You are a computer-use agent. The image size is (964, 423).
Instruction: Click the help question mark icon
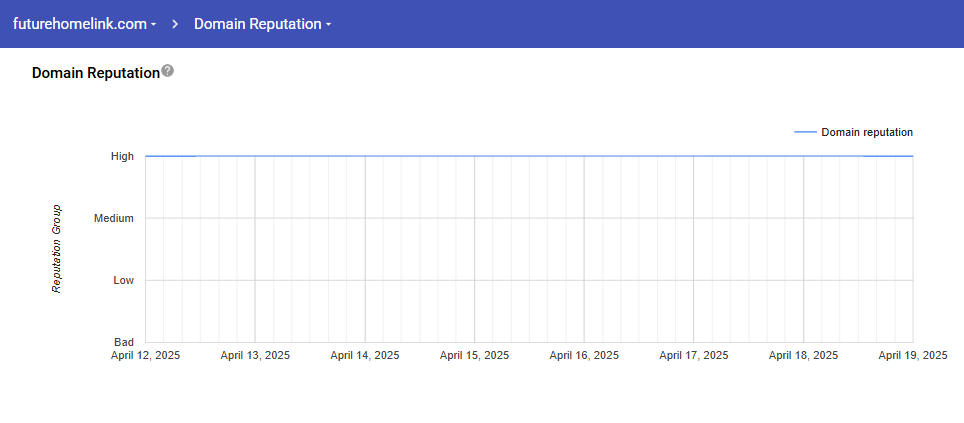[x=167, y=71]
